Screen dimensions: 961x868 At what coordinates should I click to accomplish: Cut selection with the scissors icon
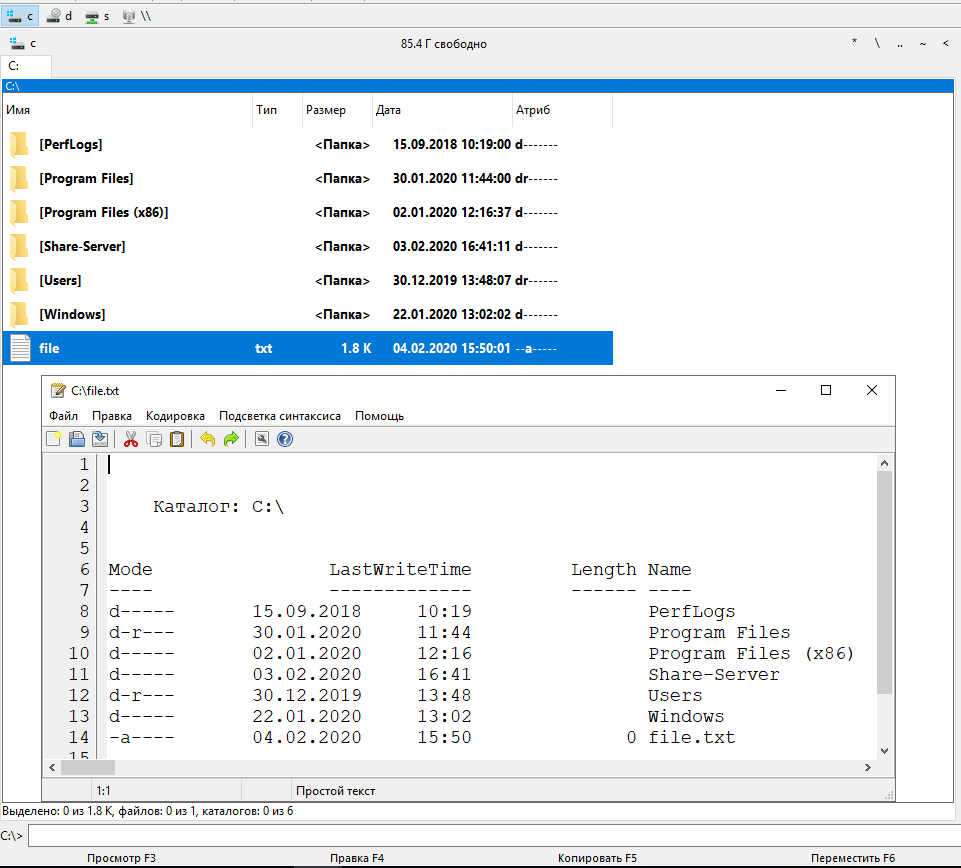[131, 439]
